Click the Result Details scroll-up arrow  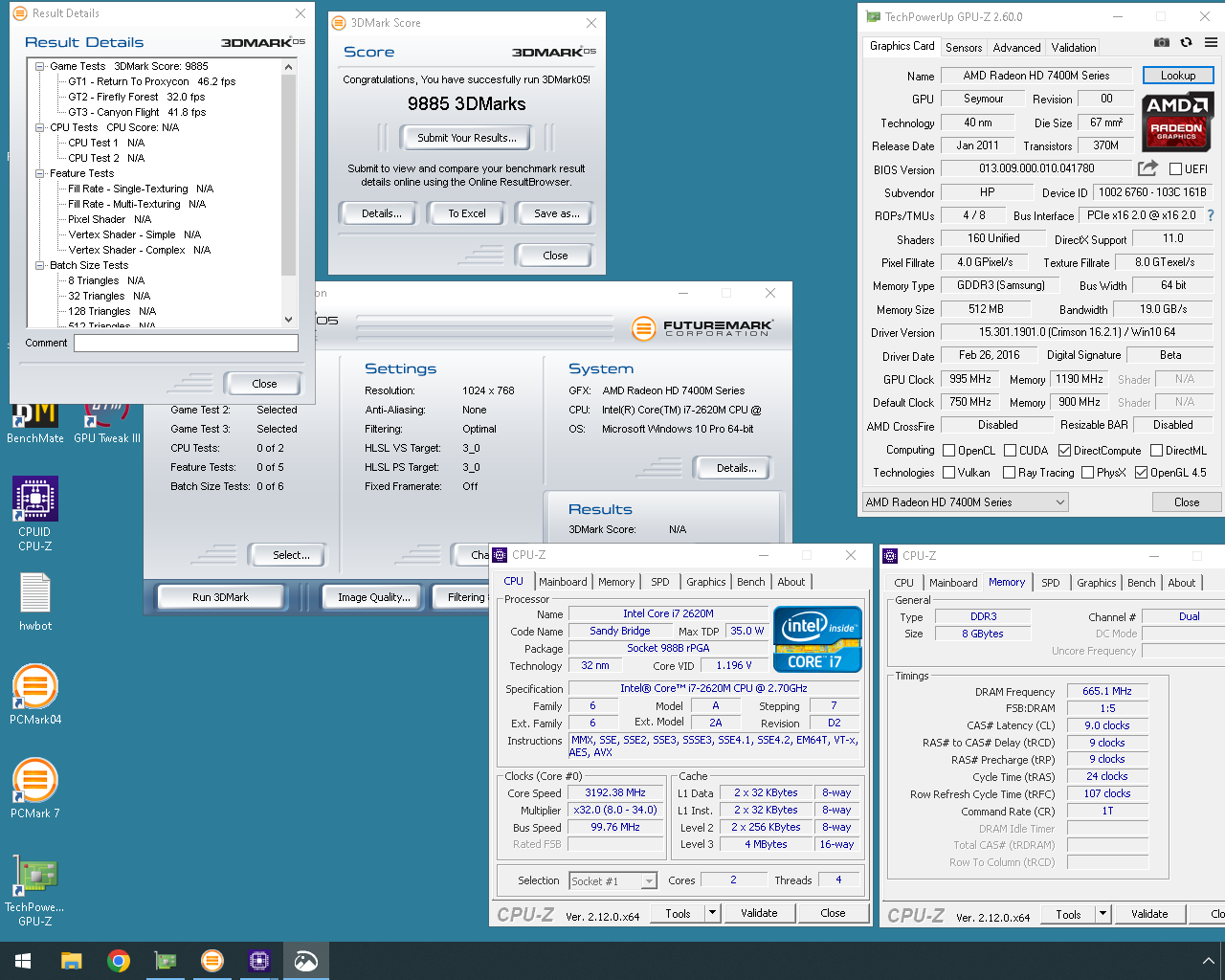(289, 67)
